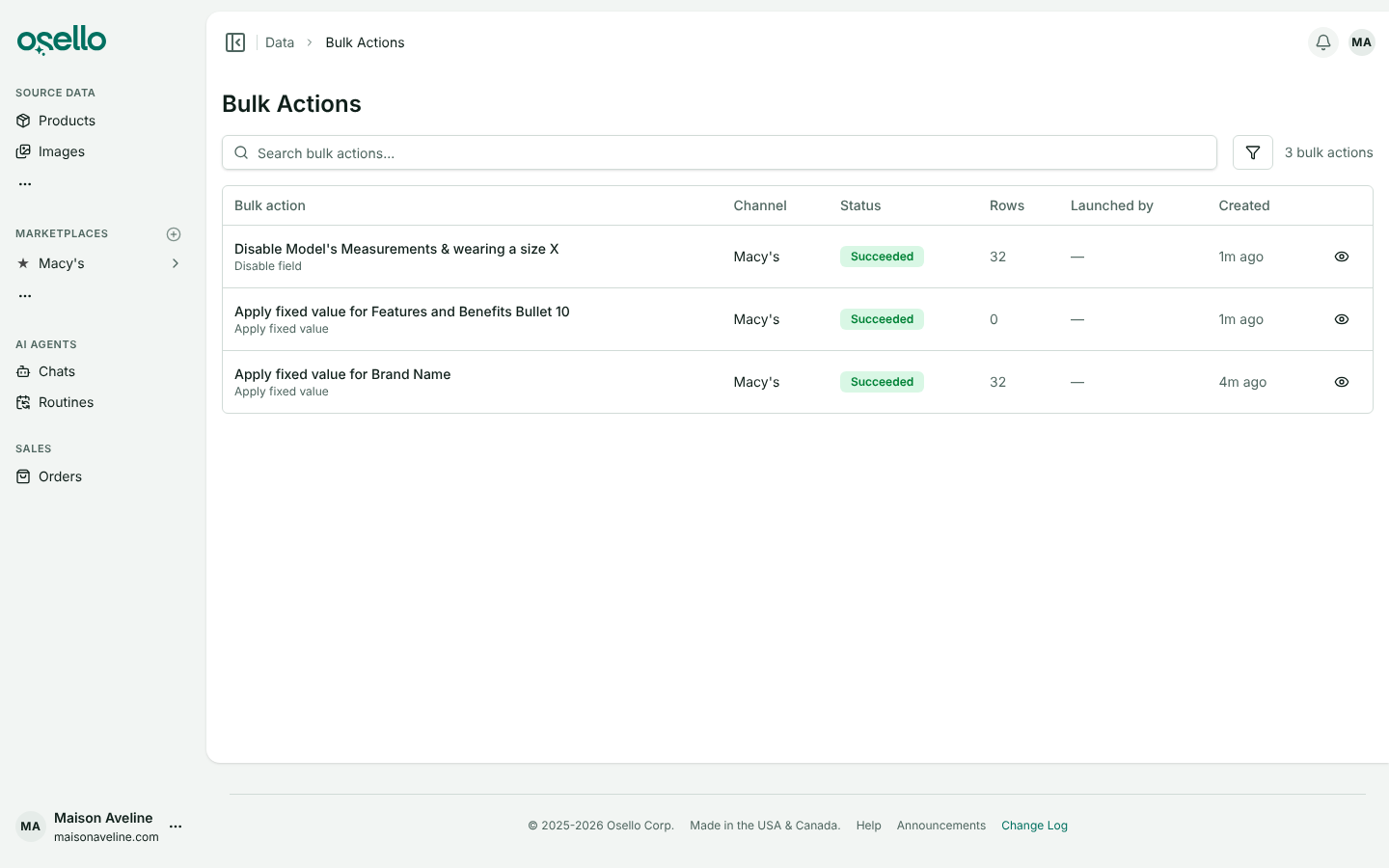View the Brand Name bulk action details
This screenshot has width=1389, height=868.
1342,382
